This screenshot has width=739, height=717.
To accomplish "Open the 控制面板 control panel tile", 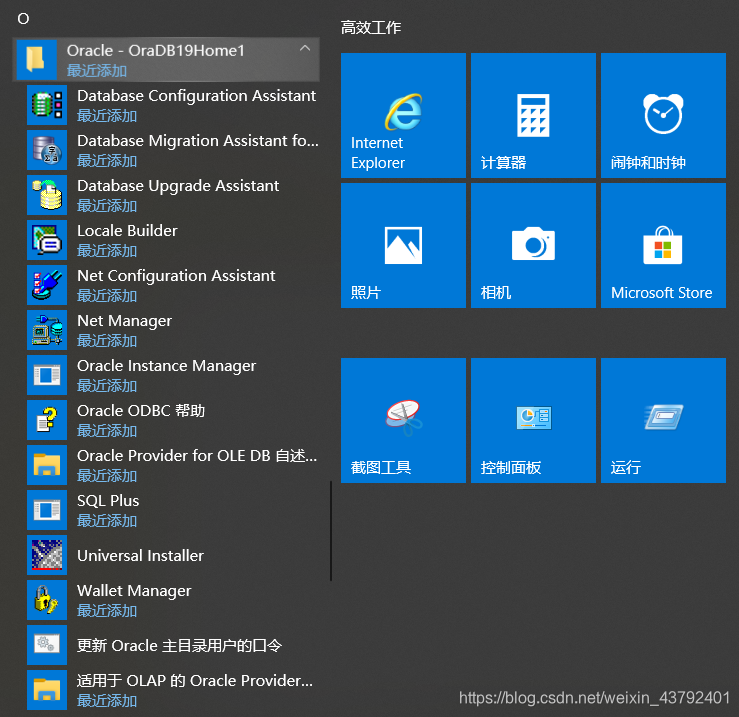I will [x=533, y=420].
